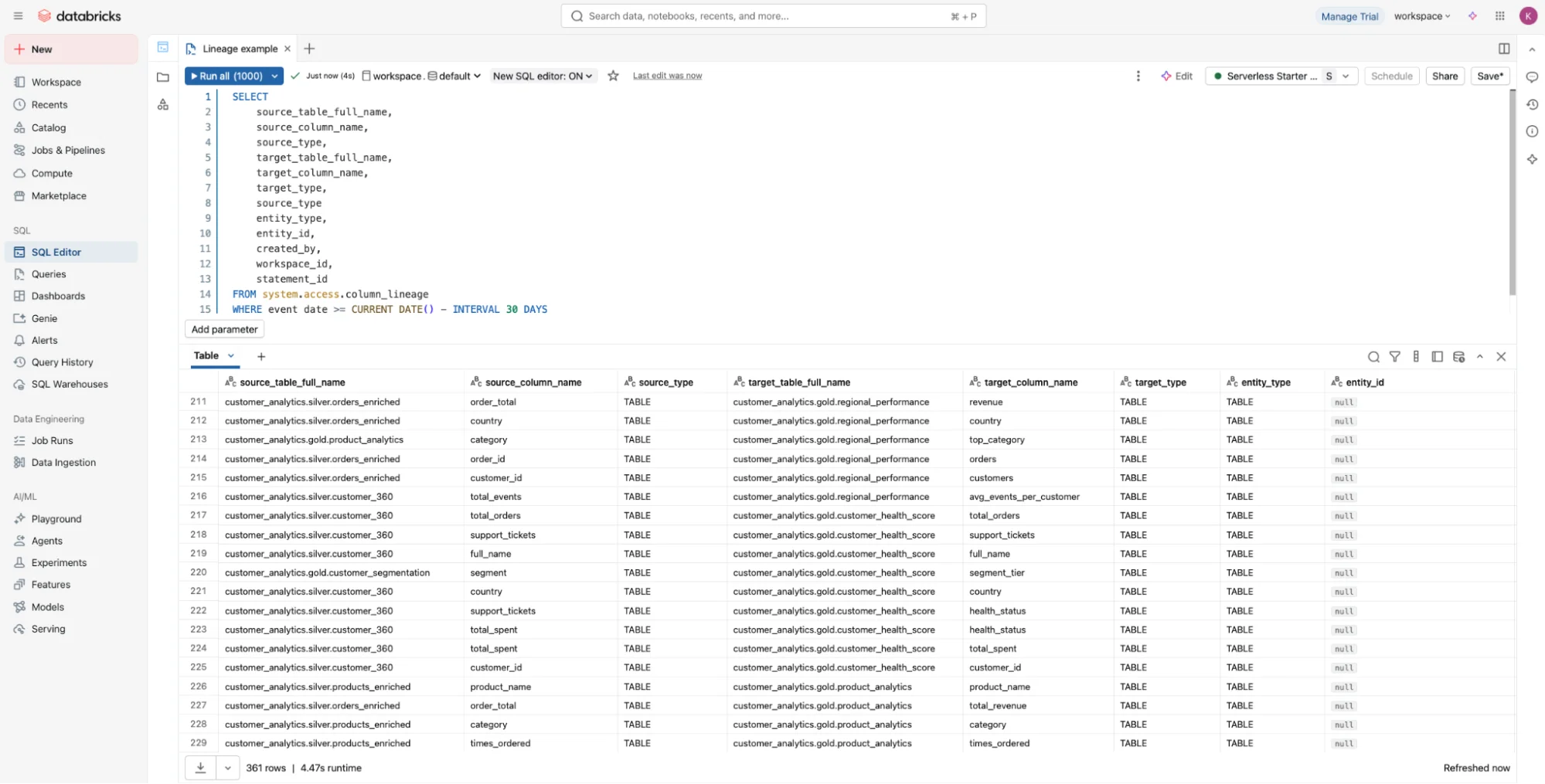This screenshot has height=784, width=1545.
Task: Open the search icon above results table
Action: point(1374,357)
